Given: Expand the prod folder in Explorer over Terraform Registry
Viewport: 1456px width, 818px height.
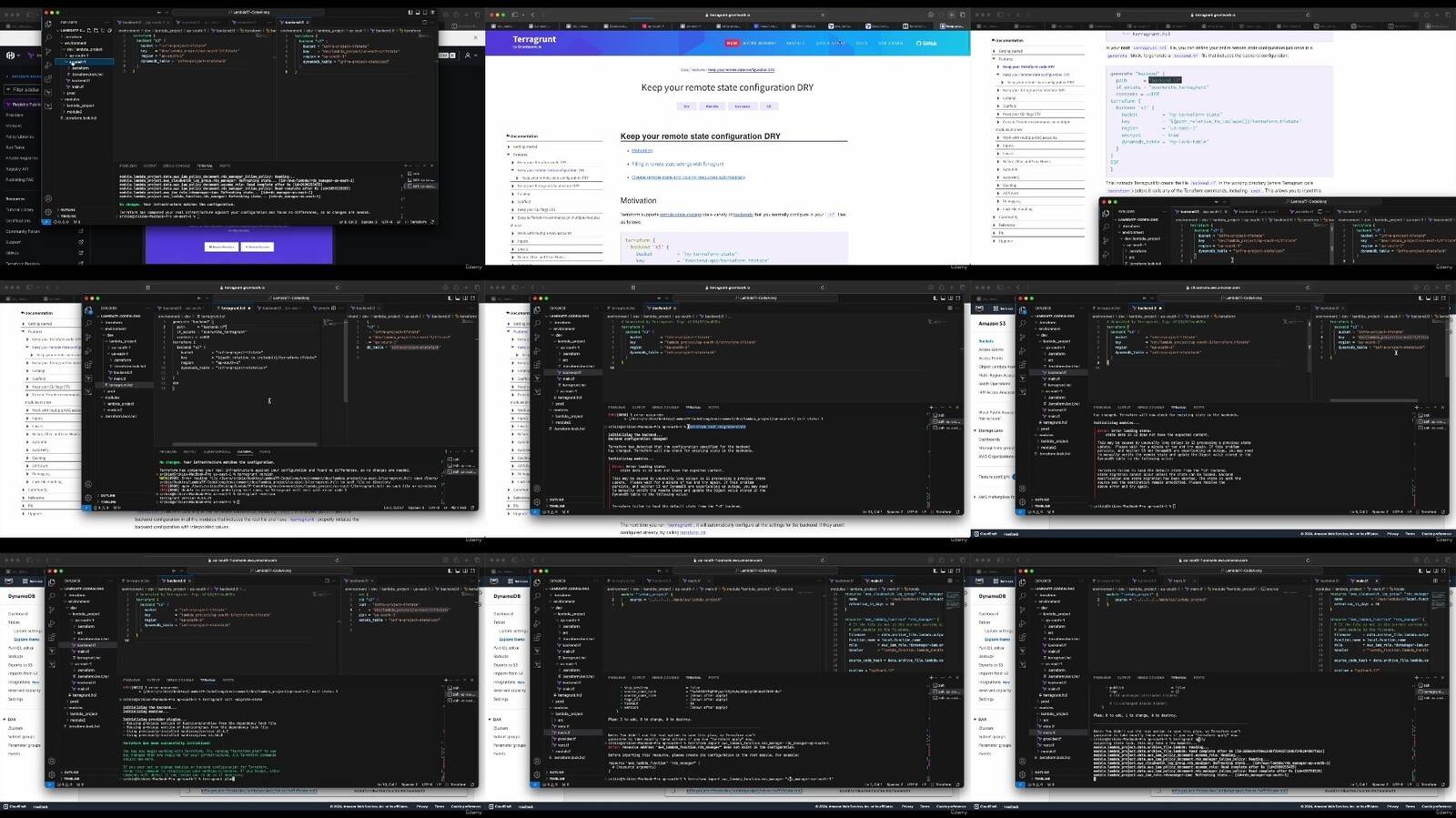Looking at the screenshot, I should tap(71, 93).
